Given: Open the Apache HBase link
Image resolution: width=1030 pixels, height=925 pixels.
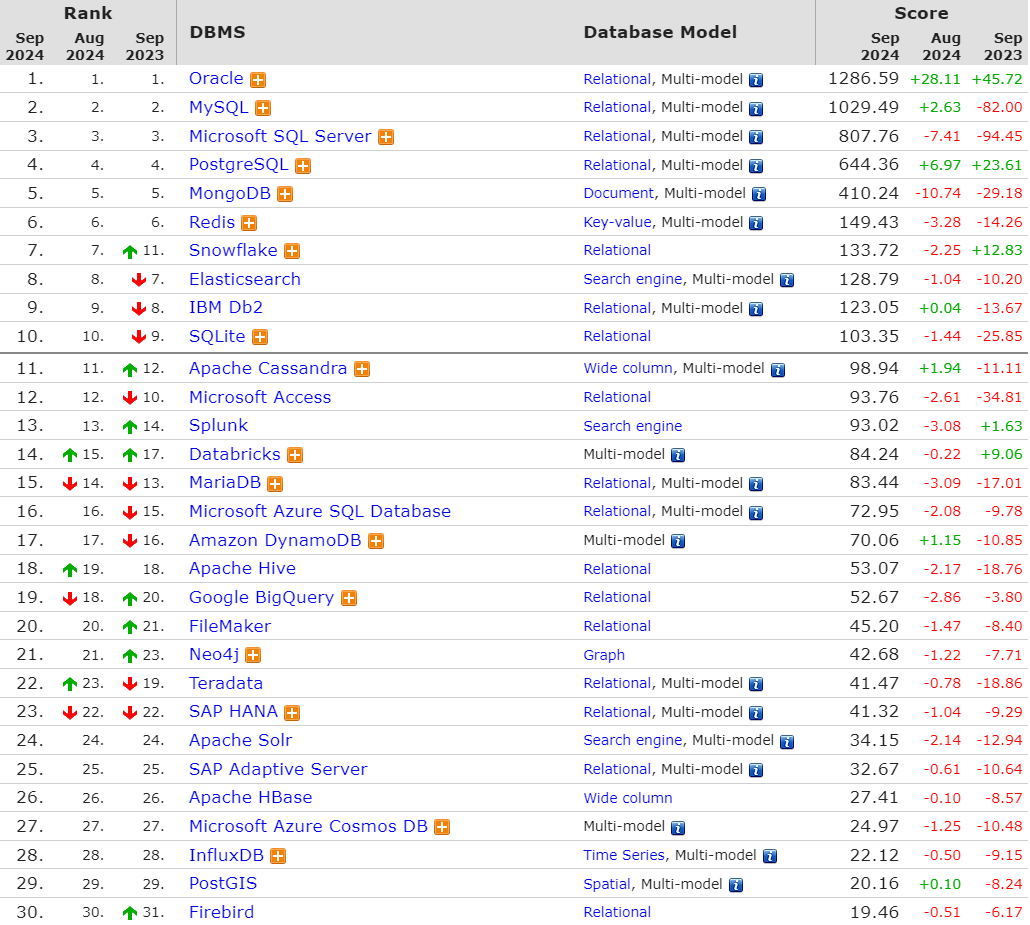Looking at the screenshot, I should 251,798.
